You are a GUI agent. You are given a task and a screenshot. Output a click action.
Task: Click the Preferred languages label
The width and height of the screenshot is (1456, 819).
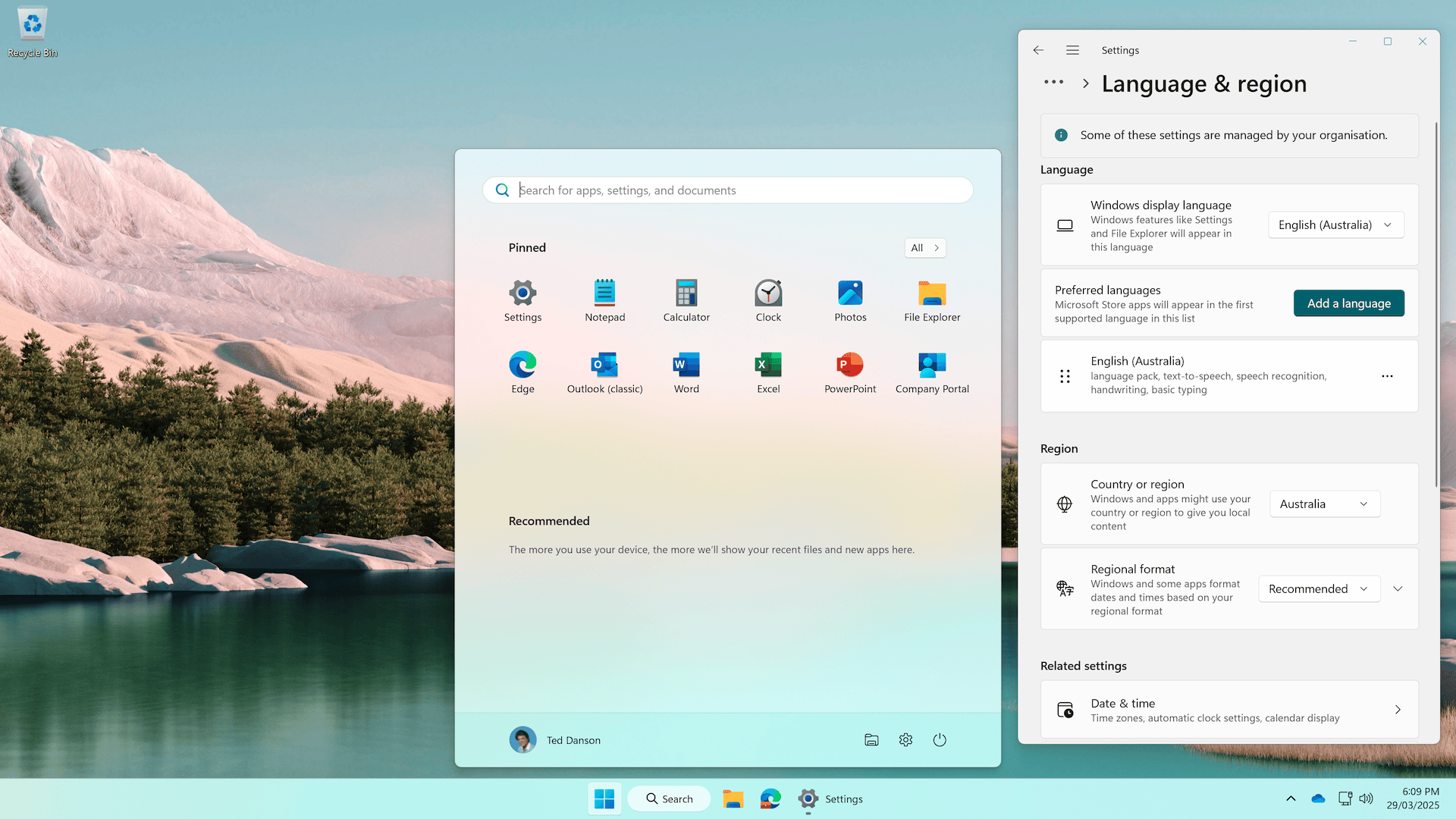1107,290
